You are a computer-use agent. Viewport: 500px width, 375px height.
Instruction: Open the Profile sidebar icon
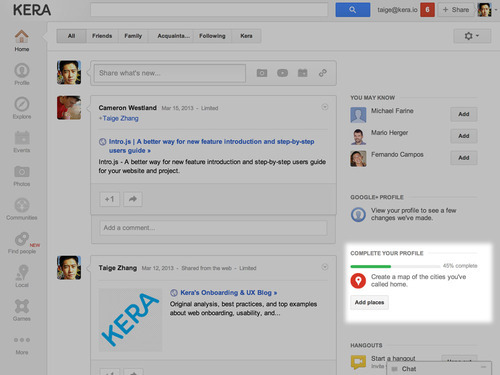22,70
